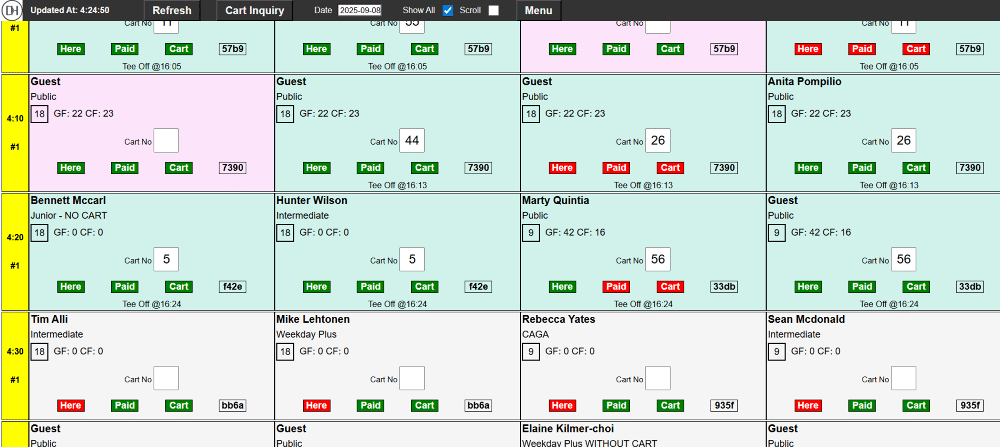This screenshot has height=447, width=1000.
Task: Click Paid status for Anita Pompilio
Action: click(x=862, y=168)
